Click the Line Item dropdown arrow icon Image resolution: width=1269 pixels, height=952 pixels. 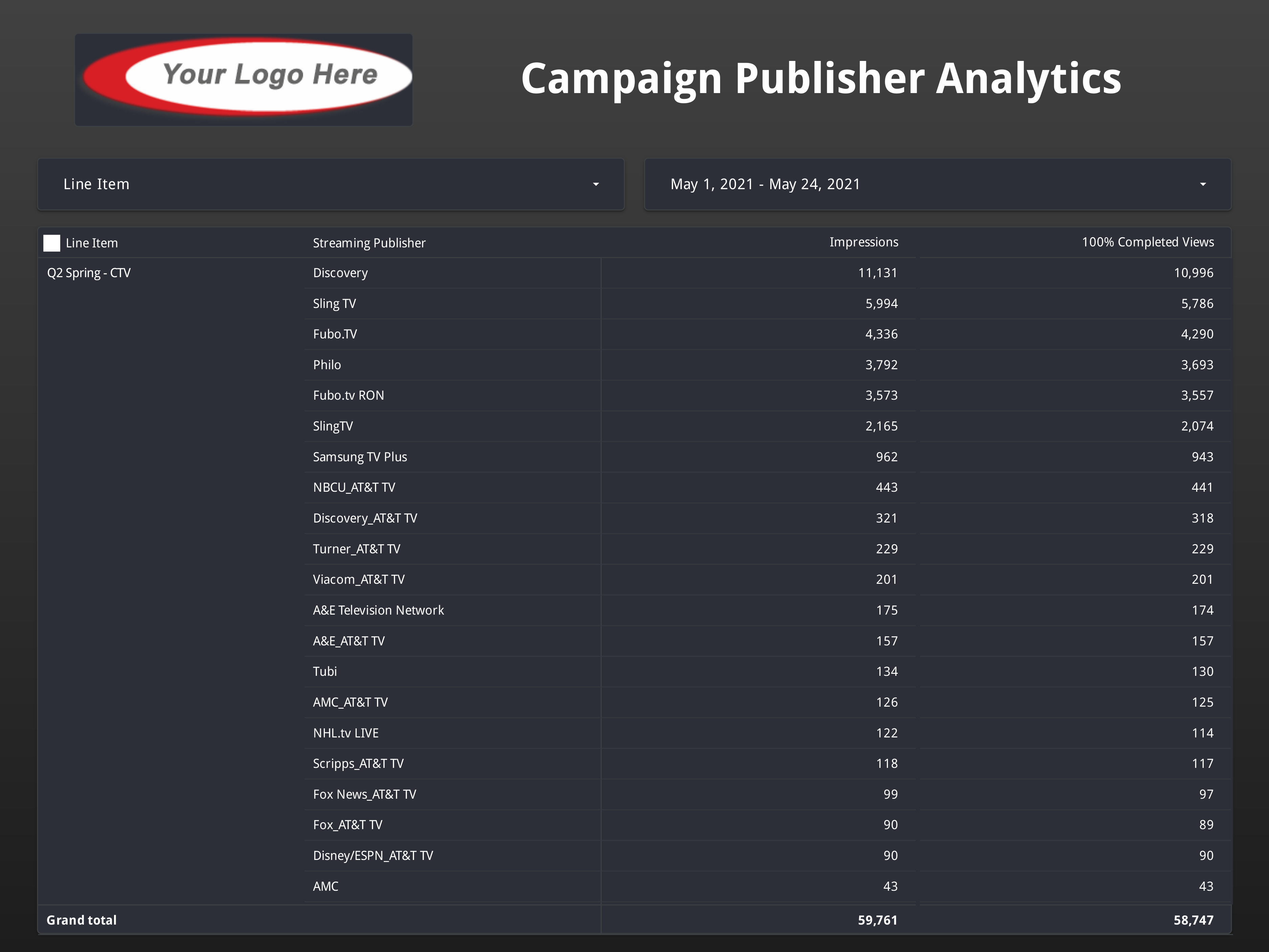(596, 184)
